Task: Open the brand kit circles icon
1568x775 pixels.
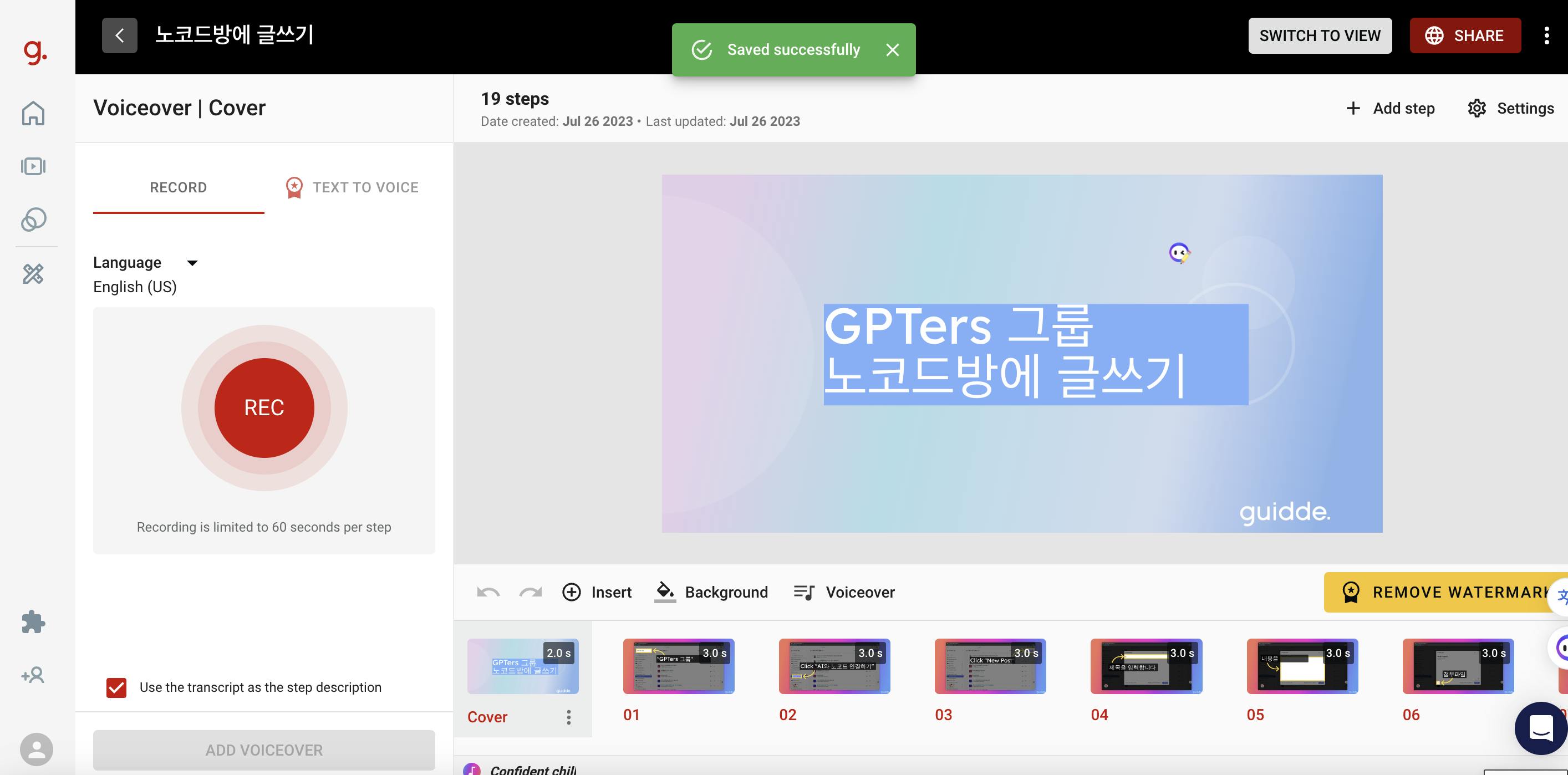Action: pyautogui.click(x=33, y=220)
